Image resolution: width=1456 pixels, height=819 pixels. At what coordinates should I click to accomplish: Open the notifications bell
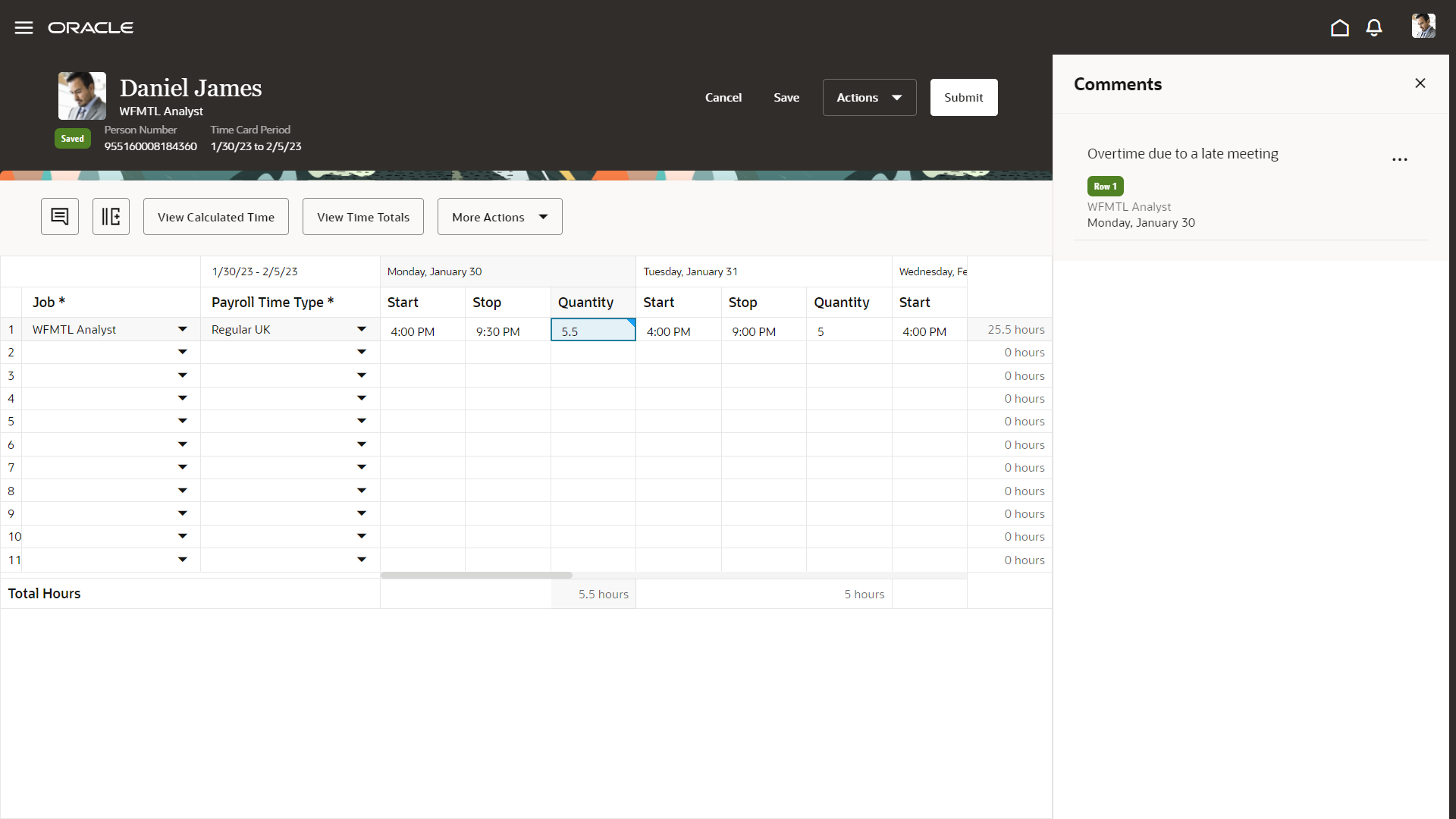pos(1373,28)
